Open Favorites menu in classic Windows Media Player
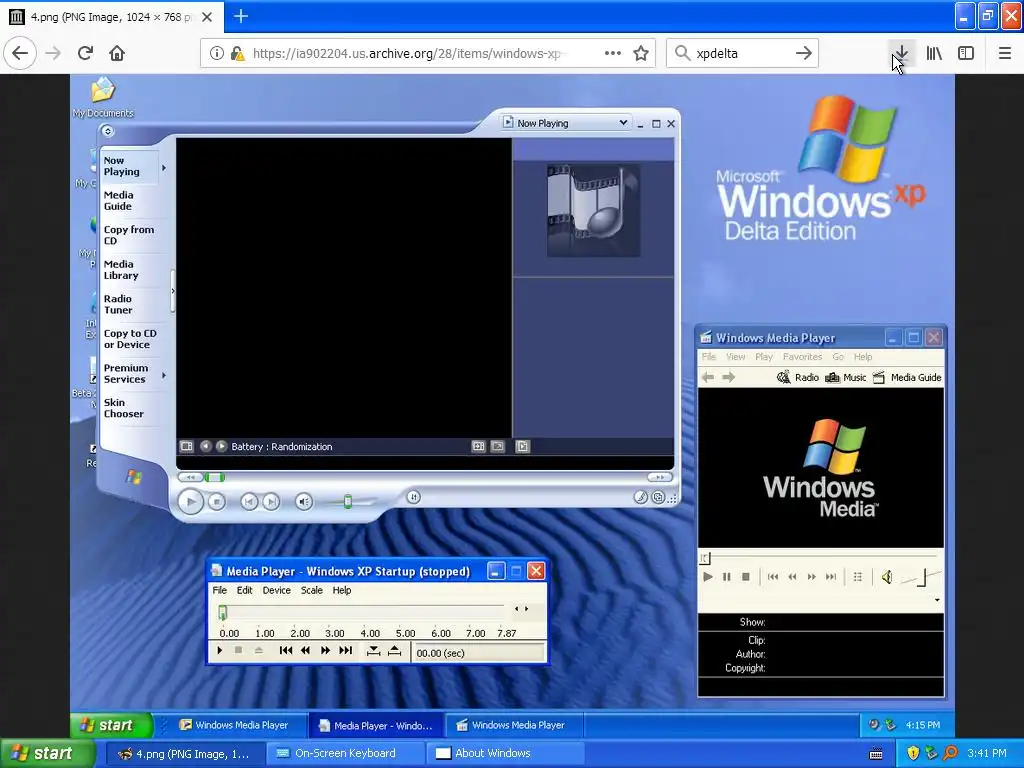 tap(802, 357)
